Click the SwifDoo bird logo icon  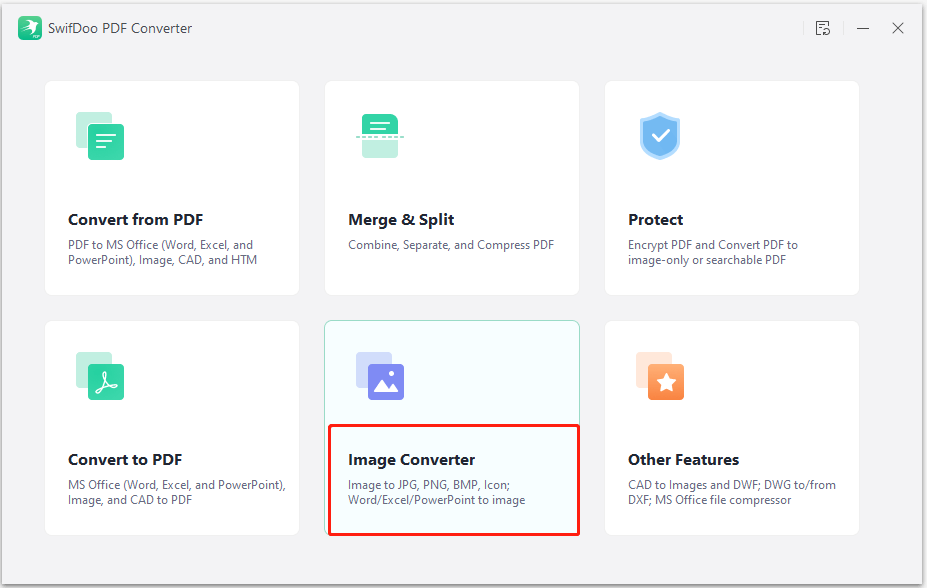(x=30, y=28)
